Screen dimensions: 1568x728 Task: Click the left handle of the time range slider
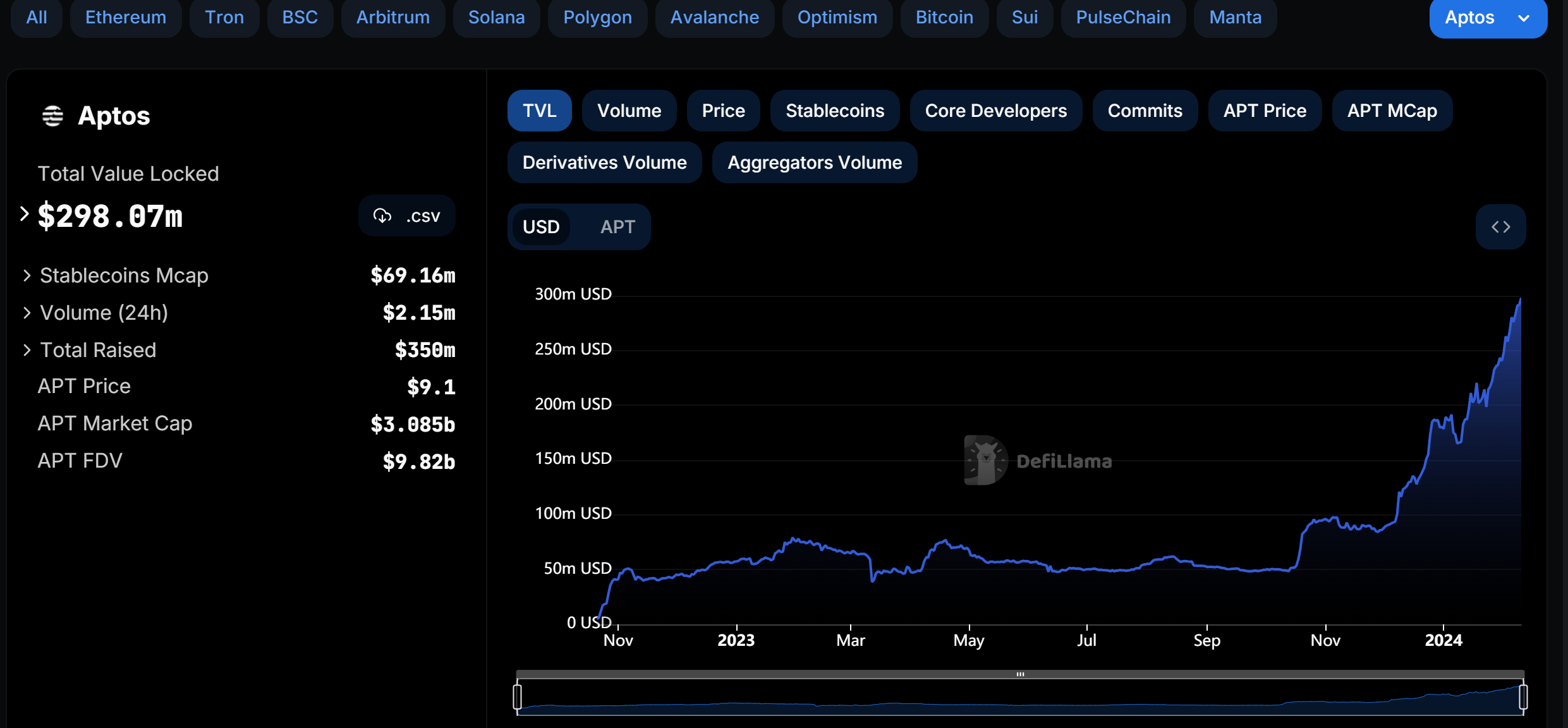pos(518,696)
